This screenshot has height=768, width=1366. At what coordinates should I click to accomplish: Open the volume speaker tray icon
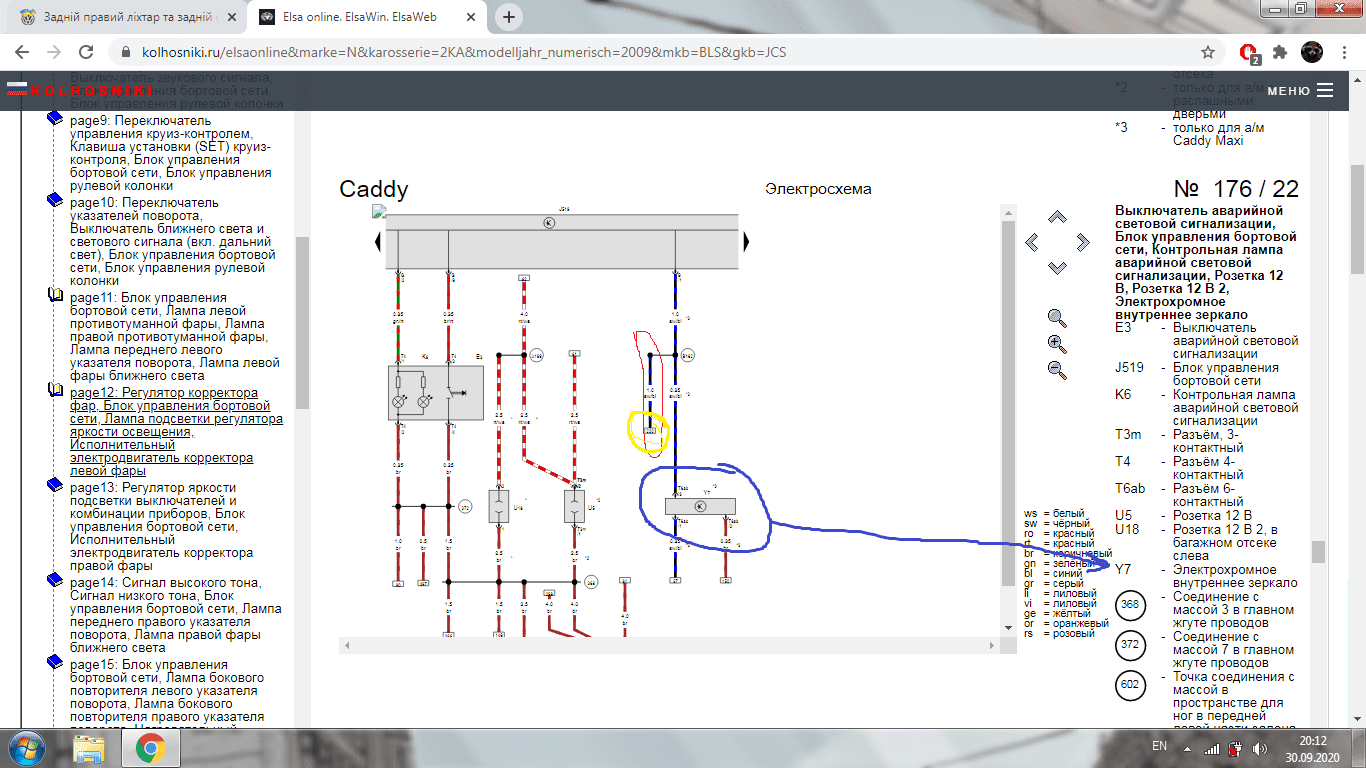click(x=1258, y=748)
